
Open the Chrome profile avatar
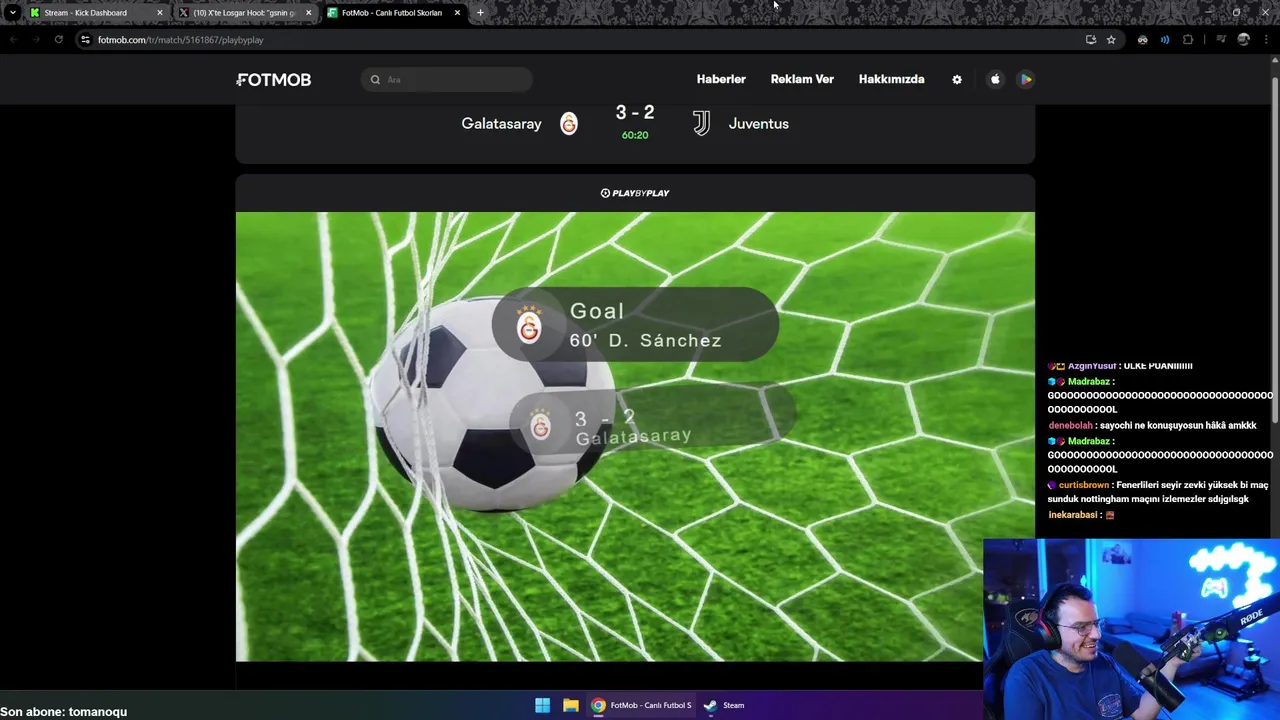click(1243, 39)
